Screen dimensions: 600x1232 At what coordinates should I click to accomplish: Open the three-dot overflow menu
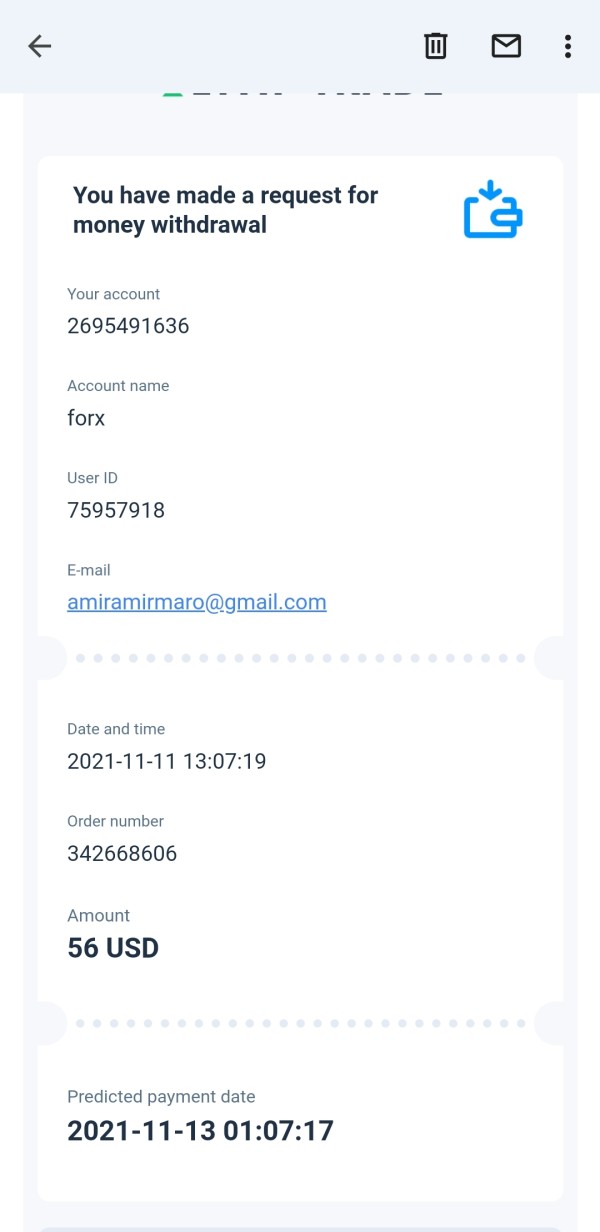(x=567, y=46)
